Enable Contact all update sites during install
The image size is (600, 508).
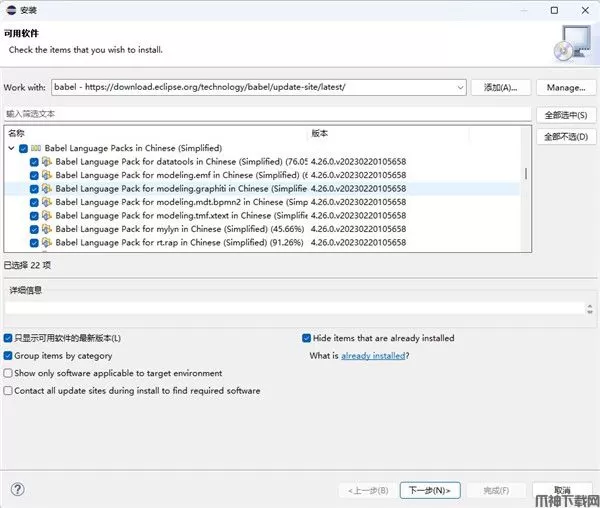tap(8, 391)
